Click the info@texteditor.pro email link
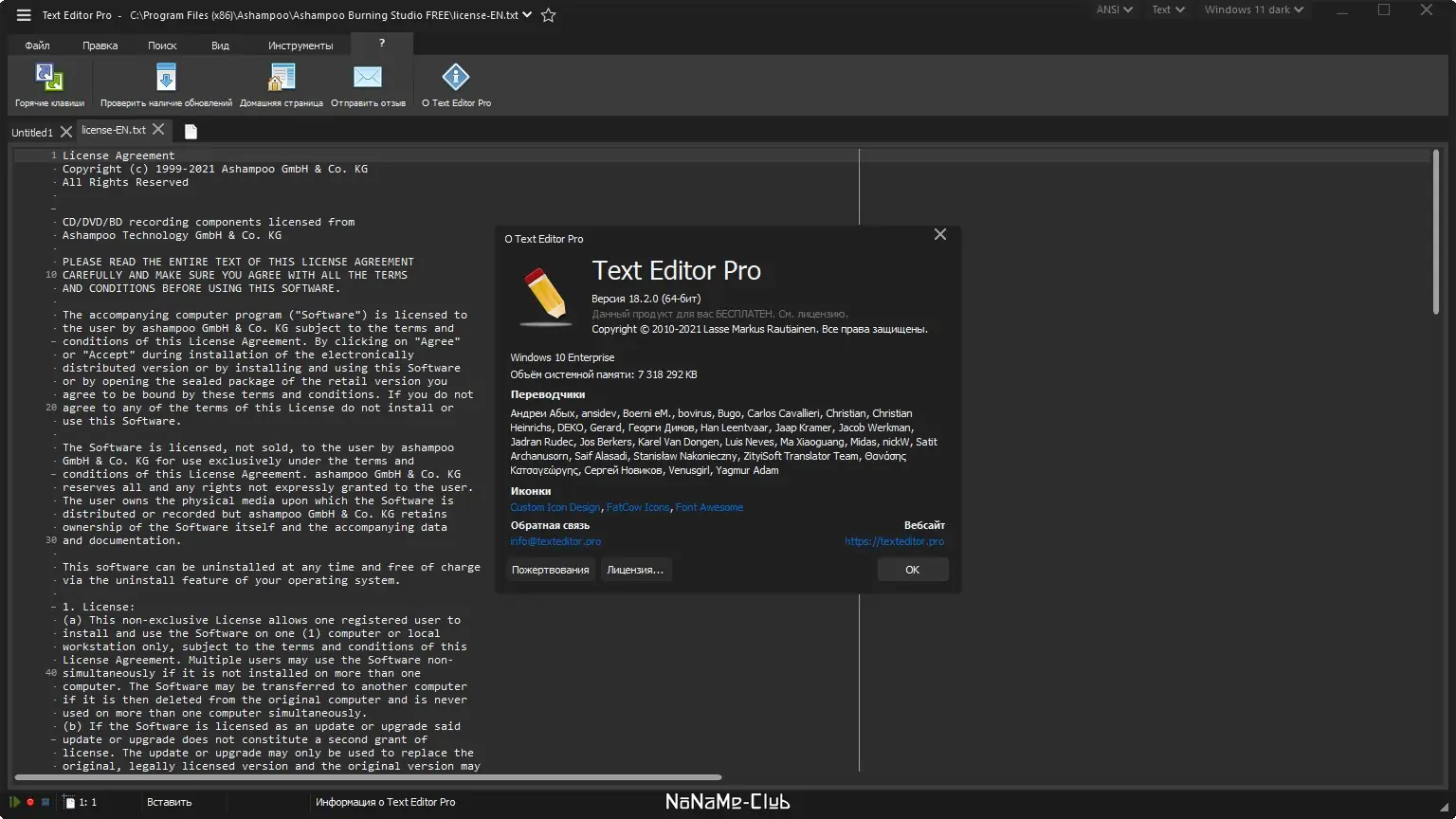The width and height of the screenshot is (1456, 819). tap(555, 541)
